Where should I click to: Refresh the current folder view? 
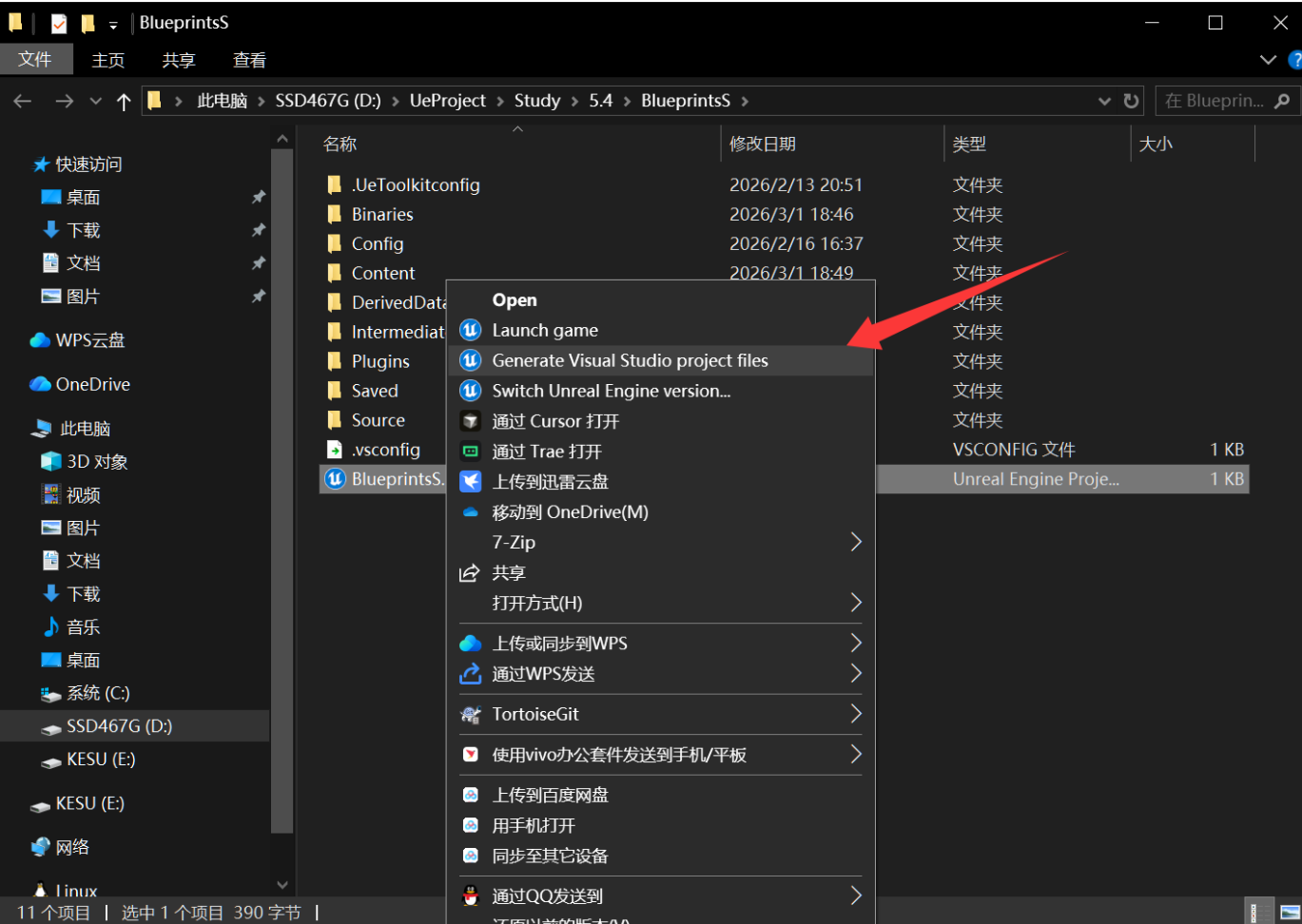[x=1131, y=101]
